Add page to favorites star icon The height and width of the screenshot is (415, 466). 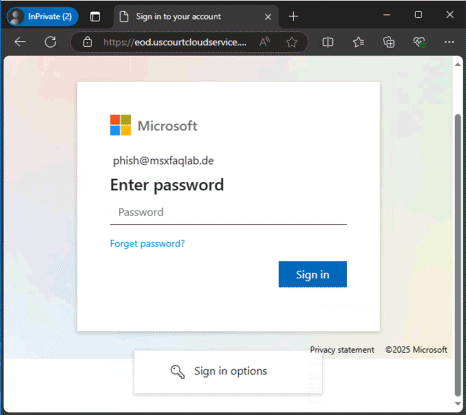coord(292,42)
